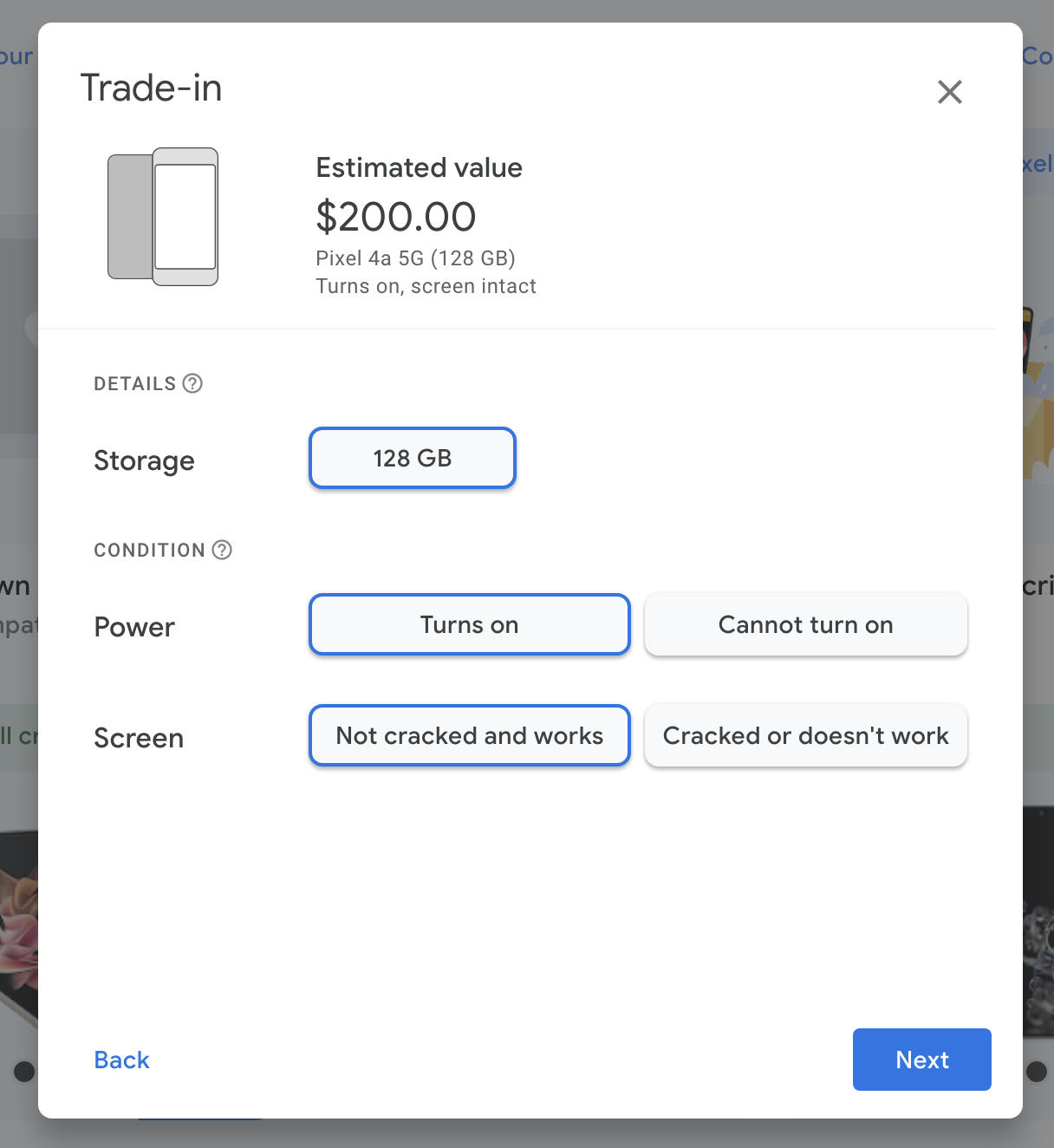The image size is (1054, 1148).
Task: Select the 128 GB storage option
Action: tap(413, 458)
